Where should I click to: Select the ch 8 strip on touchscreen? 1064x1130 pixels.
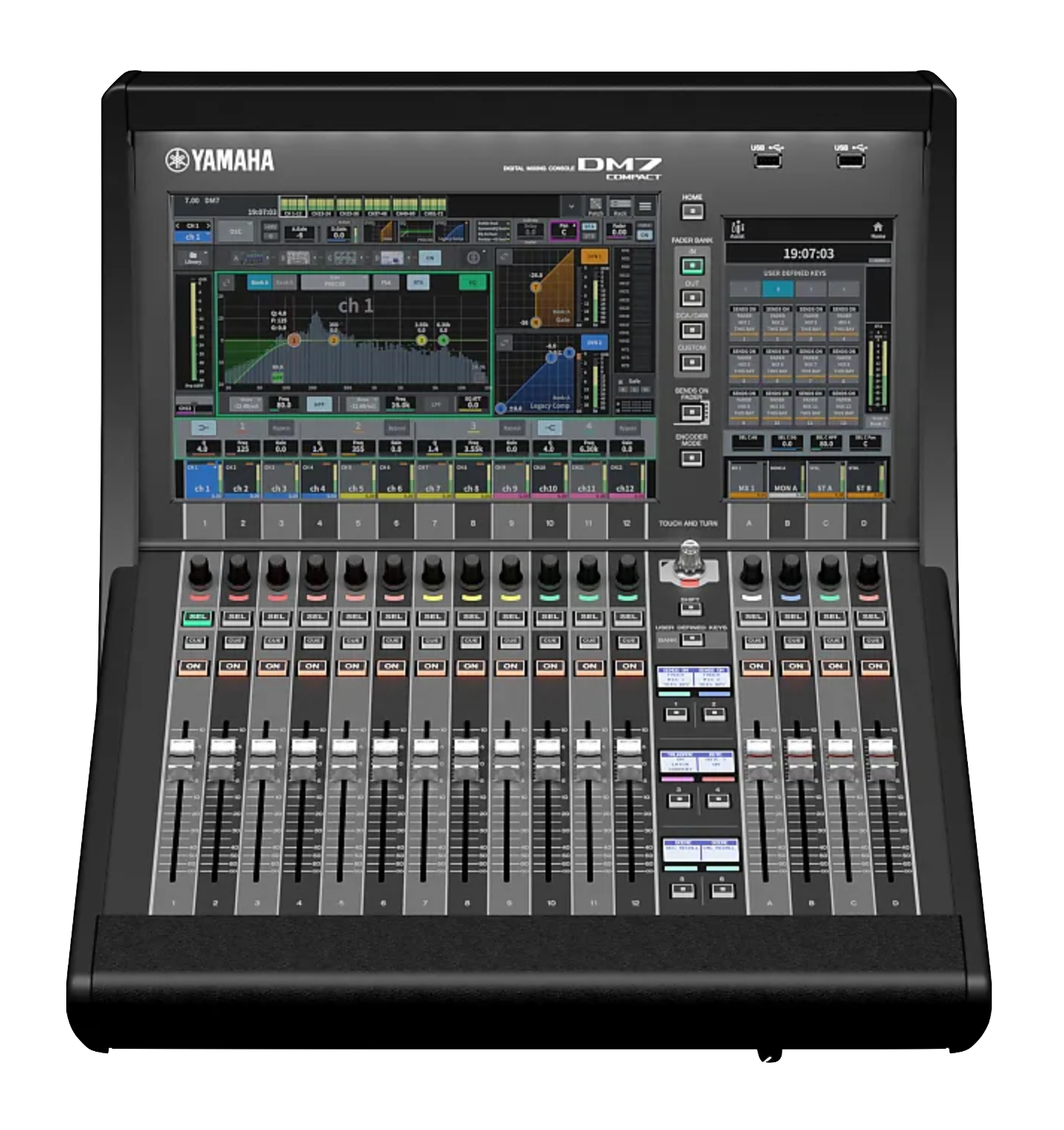(x=471, y=479)
